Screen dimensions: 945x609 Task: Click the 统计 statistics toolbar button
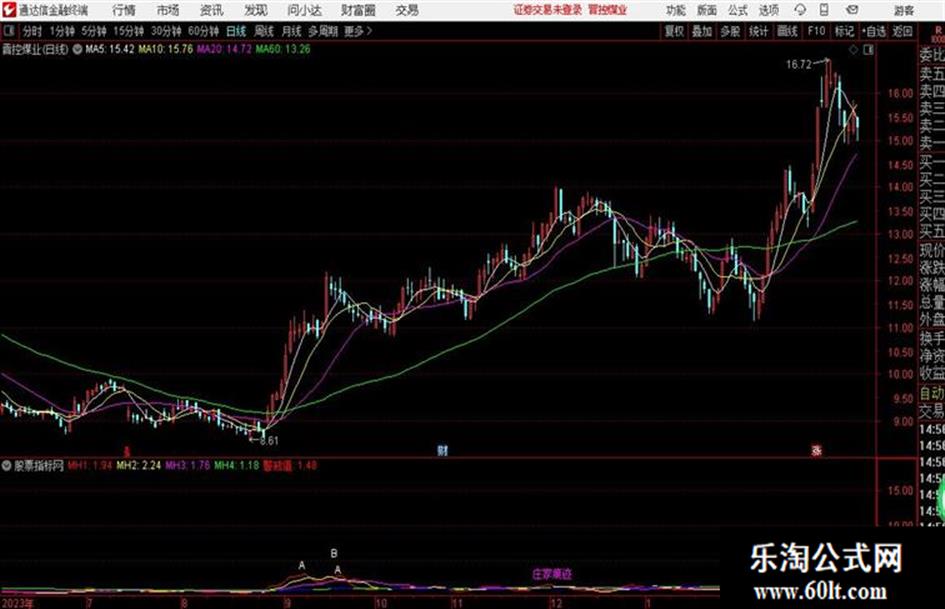coord(758,31)
